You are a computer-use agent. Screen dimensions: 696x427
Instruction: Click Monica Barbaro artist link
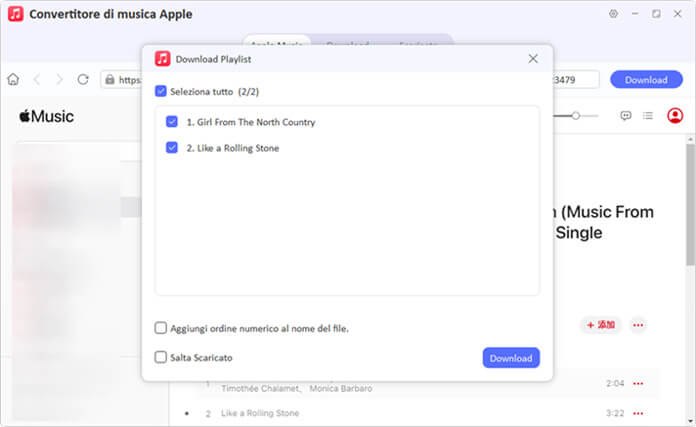(341, 388)
